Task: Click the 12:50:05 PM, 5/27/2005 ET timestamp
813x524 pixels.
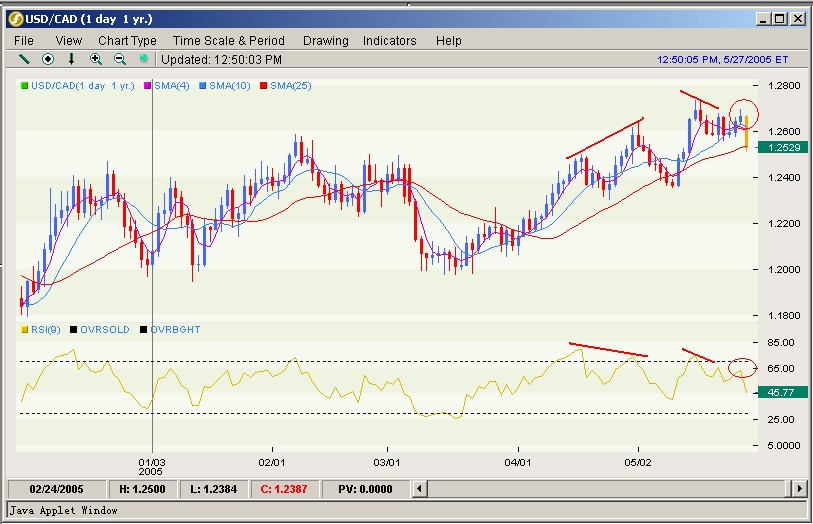Action: (x=723, y=60)
